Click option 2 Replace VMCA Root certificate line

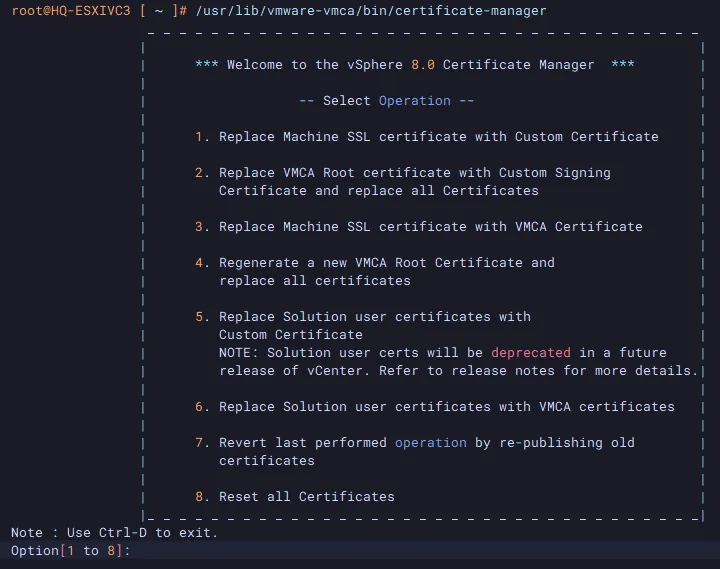tap(403, 173)
